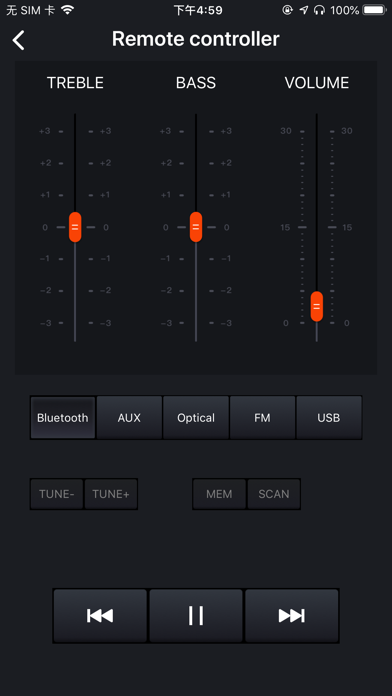Image resolution: width=392 pixels, height=696 pixels.
Task: Click the VOLUME label
Action: pos(317,83)
